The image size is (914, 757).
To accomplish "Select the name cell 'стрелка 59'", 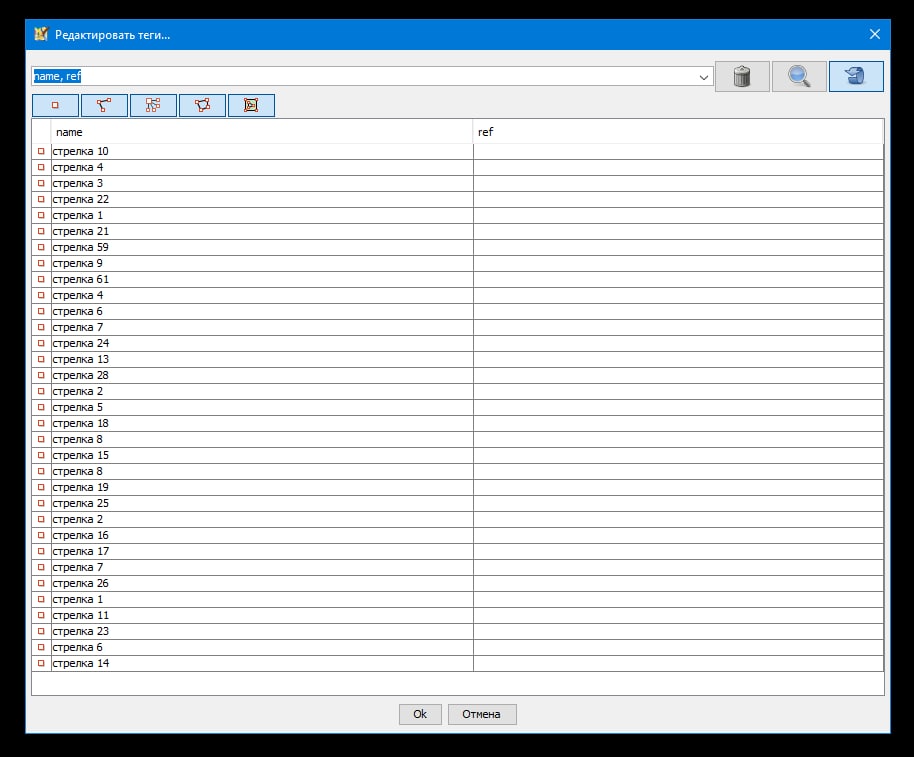I will pos(262,248).
